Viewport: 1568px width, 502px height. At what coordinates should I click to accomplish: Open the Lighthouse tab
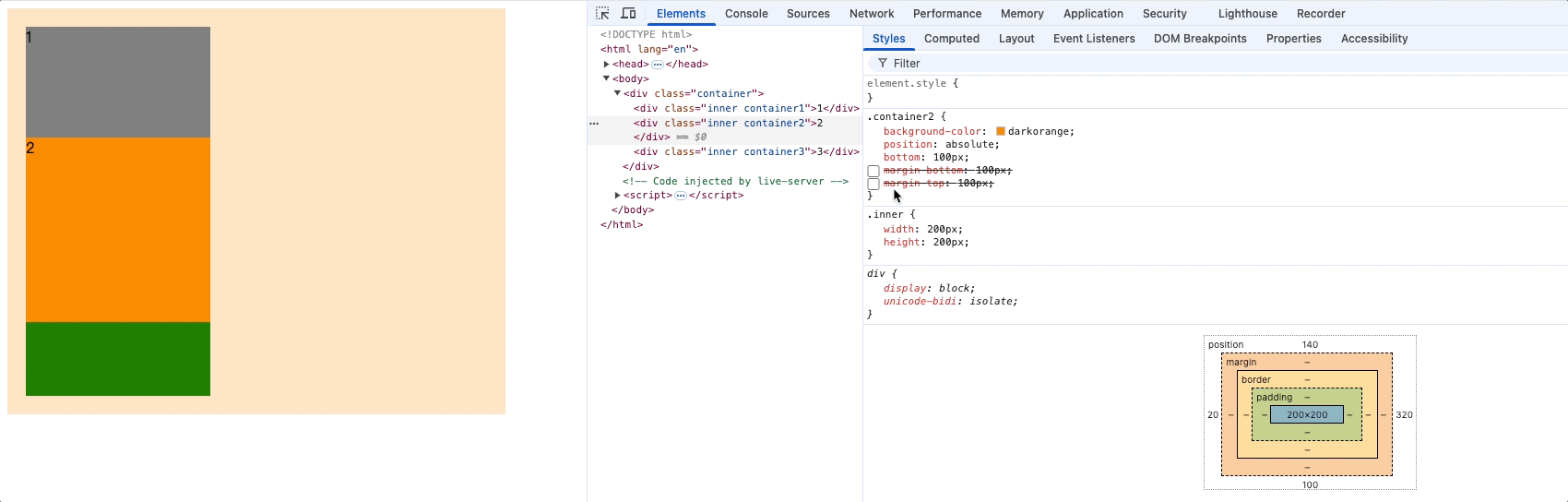pyautogui.click(x=1248, y=13)
